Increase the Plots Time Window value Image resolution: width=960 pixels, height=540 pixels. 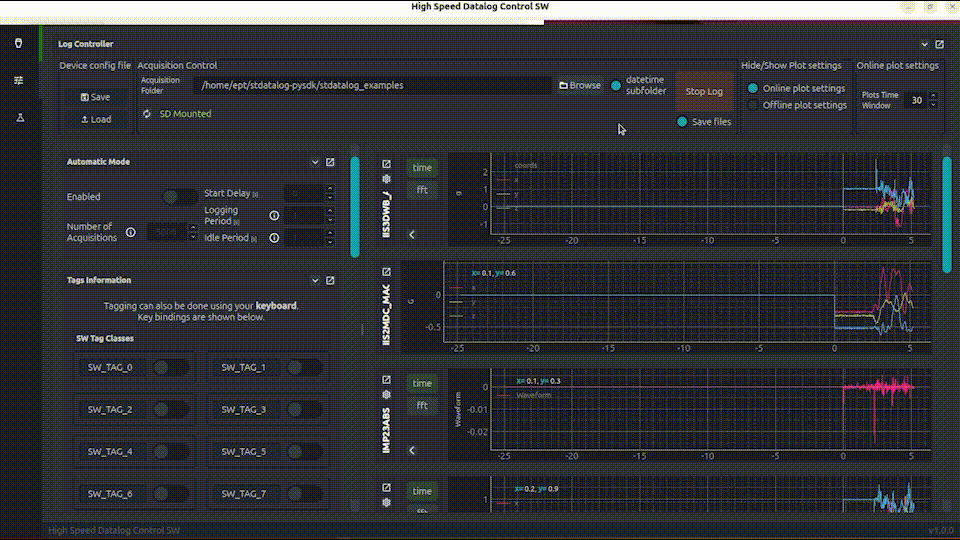(933, 96)
